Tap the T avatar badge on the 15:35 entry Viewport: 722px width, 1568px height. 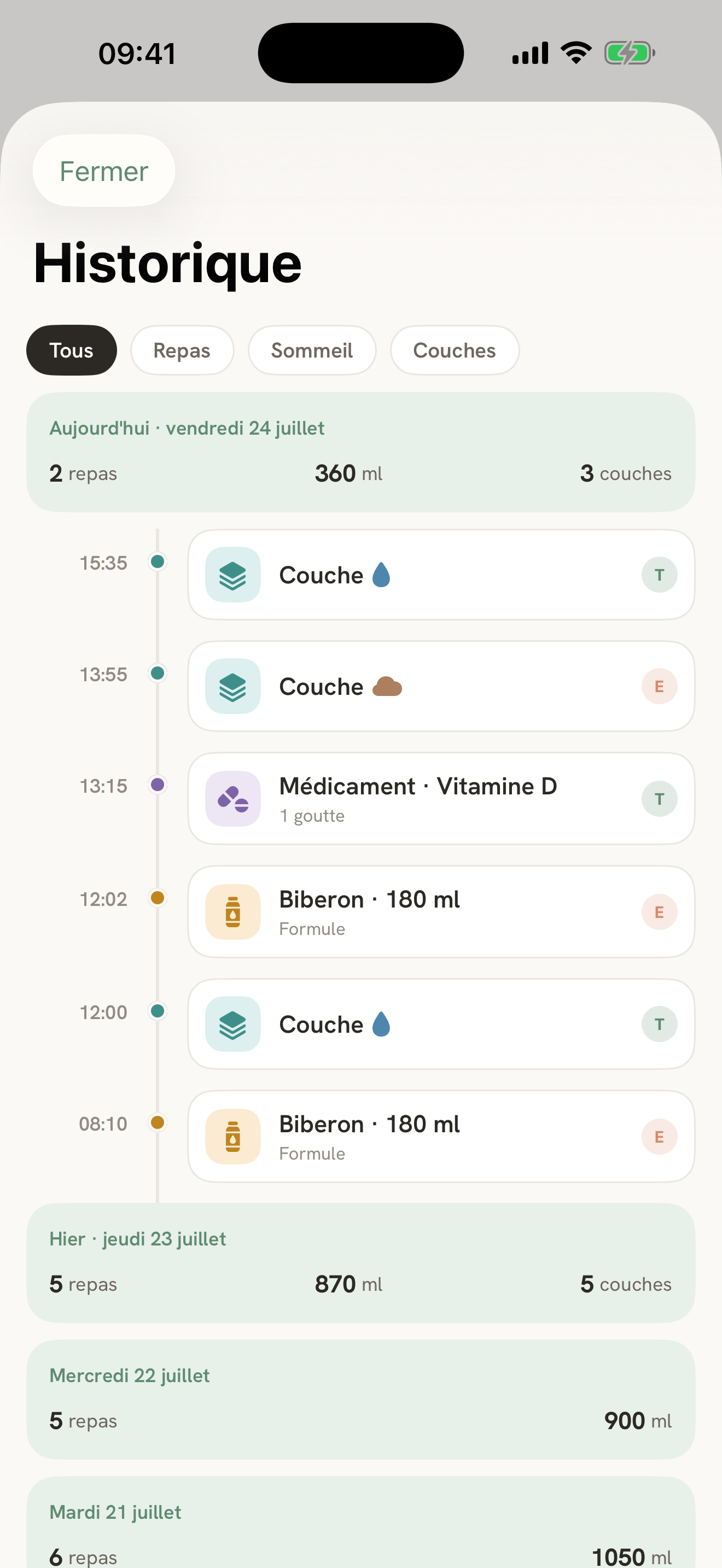pyautogui.click(x=659, y=575)
